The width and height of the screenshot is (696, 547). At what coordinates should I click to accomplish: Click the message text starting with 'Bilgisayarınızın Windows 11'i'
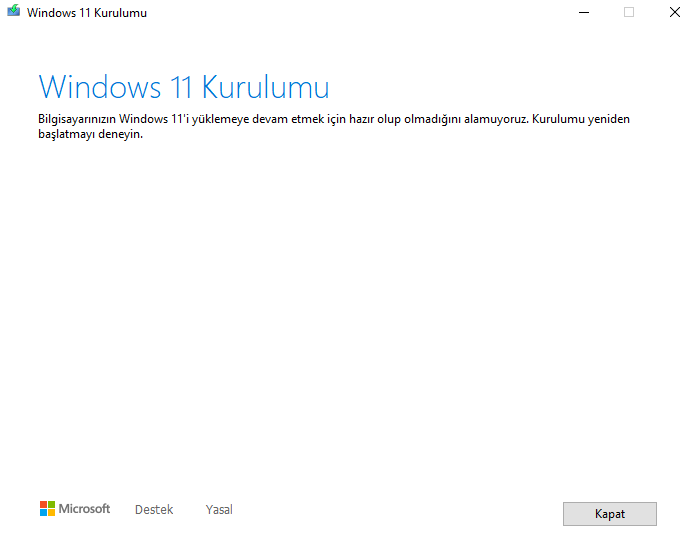(x=334, y=127)
